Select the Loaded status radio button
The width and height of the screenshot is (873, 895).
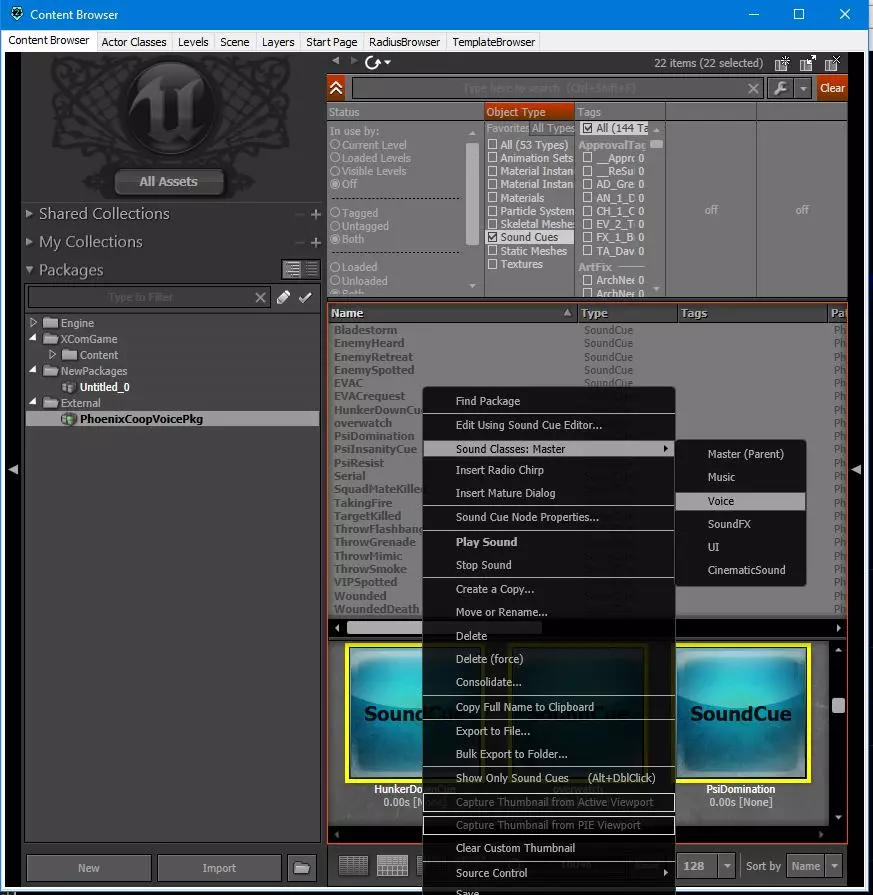tap(335, 267)
